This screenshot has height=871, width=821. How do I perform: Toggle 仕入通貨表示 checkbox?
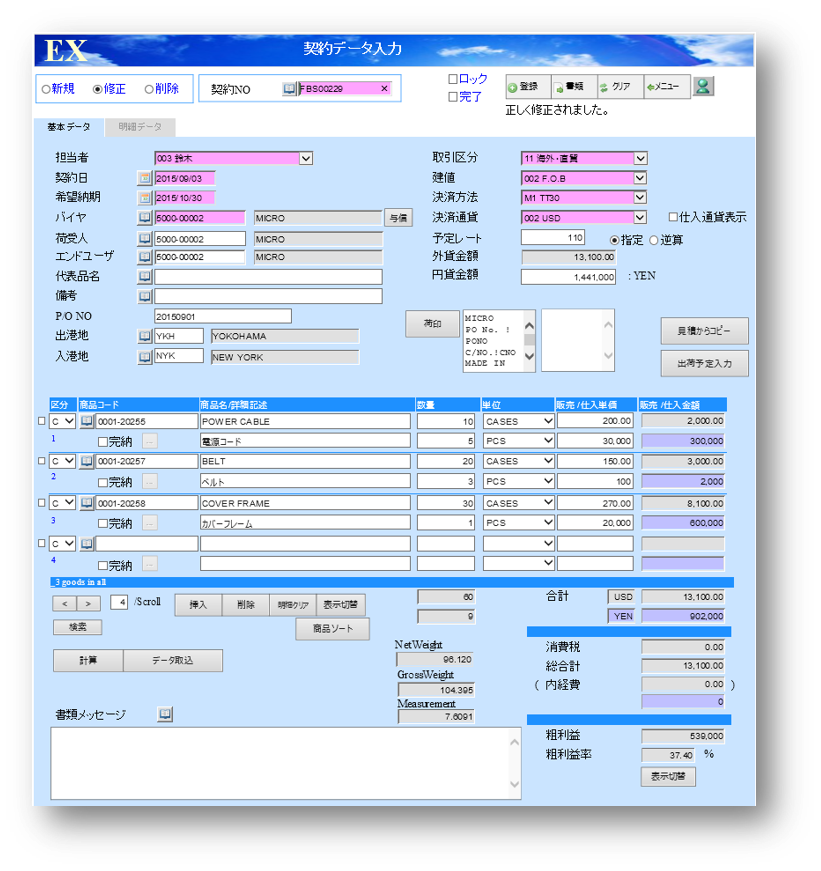673,217
